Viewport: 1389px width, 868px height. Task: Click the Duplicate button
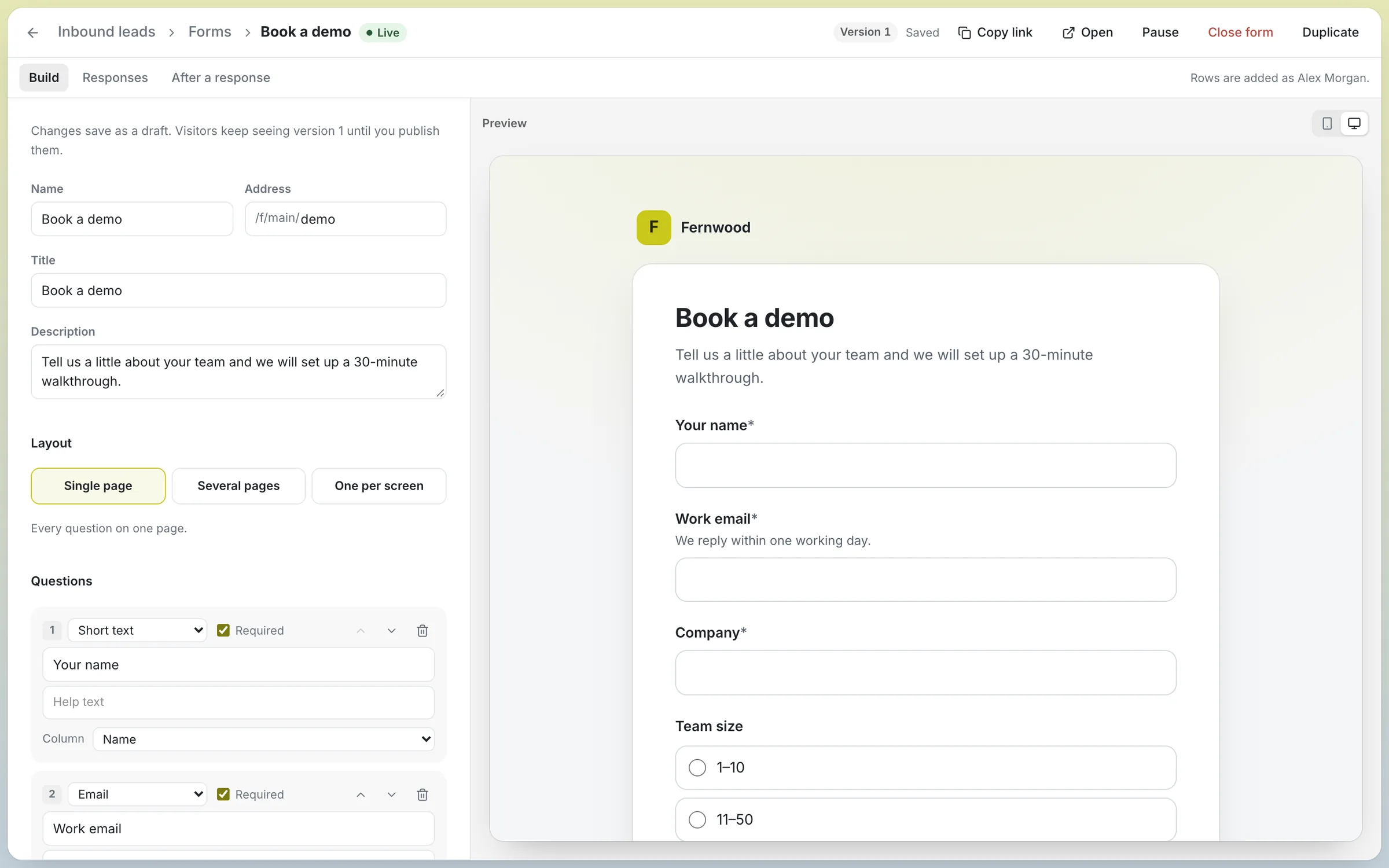tap(1331, 32)
